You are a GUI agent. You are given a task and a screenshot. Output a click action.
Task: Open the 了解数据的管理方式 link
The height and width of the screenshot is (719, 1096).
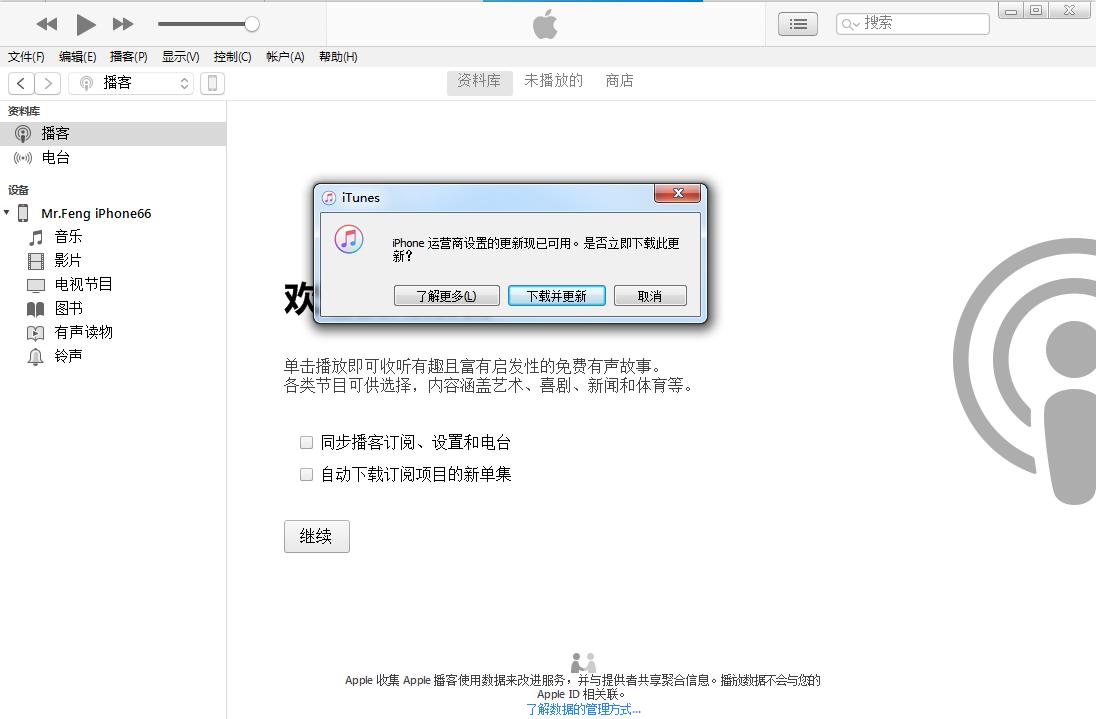583,709
